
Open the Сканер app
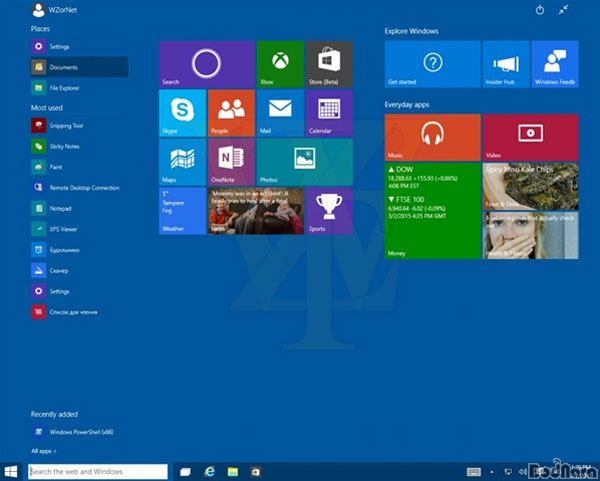tap(79, 271)
